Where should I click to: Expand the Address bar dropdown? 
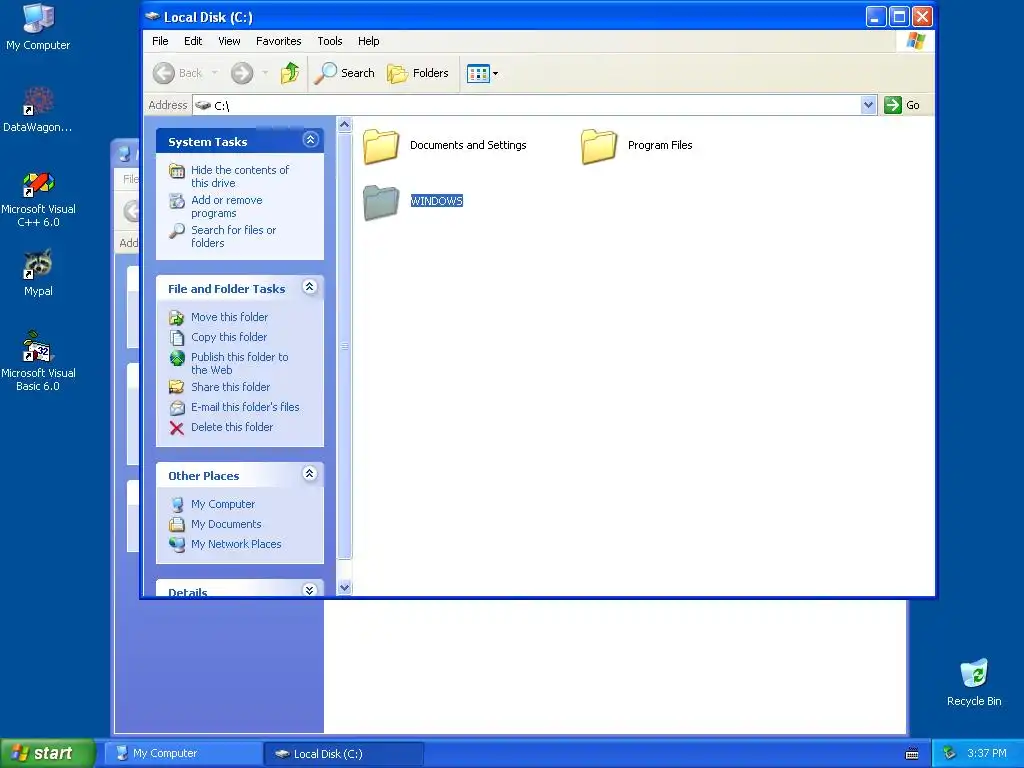coord(868,105)
